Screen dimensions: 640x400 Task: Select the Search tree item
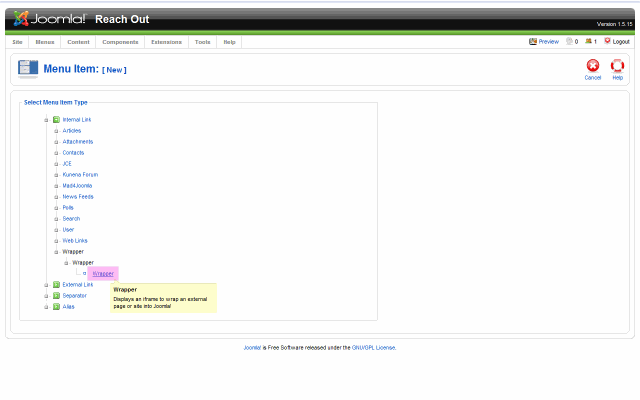point(71,219)
